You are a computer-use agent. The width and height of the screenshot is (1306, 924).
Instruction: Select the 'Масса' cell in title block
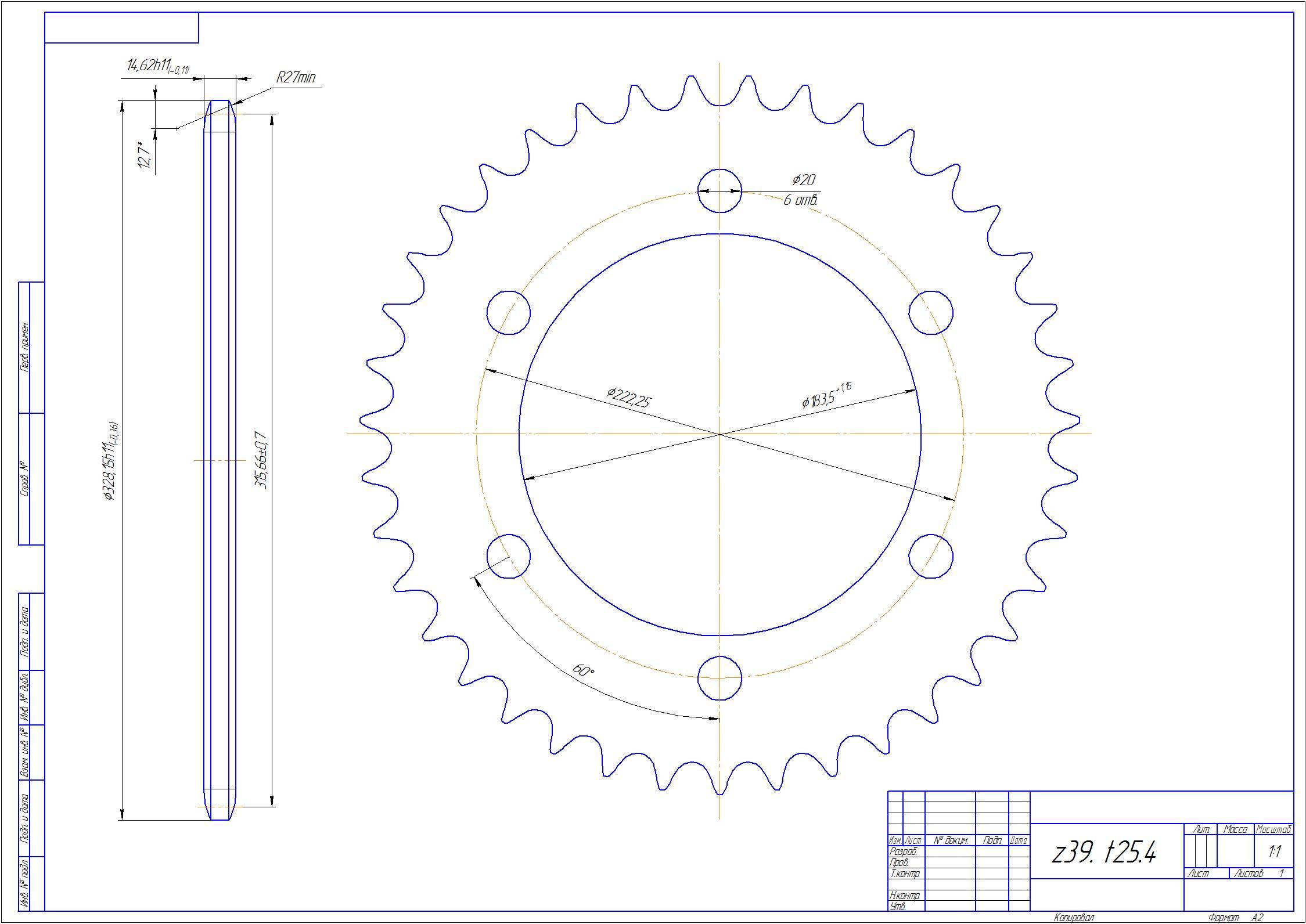tap(1235, 829)
